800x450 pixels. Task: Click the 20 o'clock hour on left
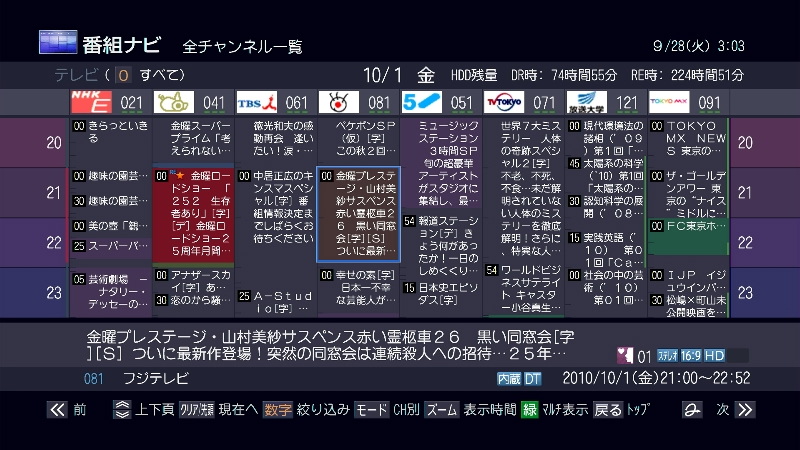point(54,142)
